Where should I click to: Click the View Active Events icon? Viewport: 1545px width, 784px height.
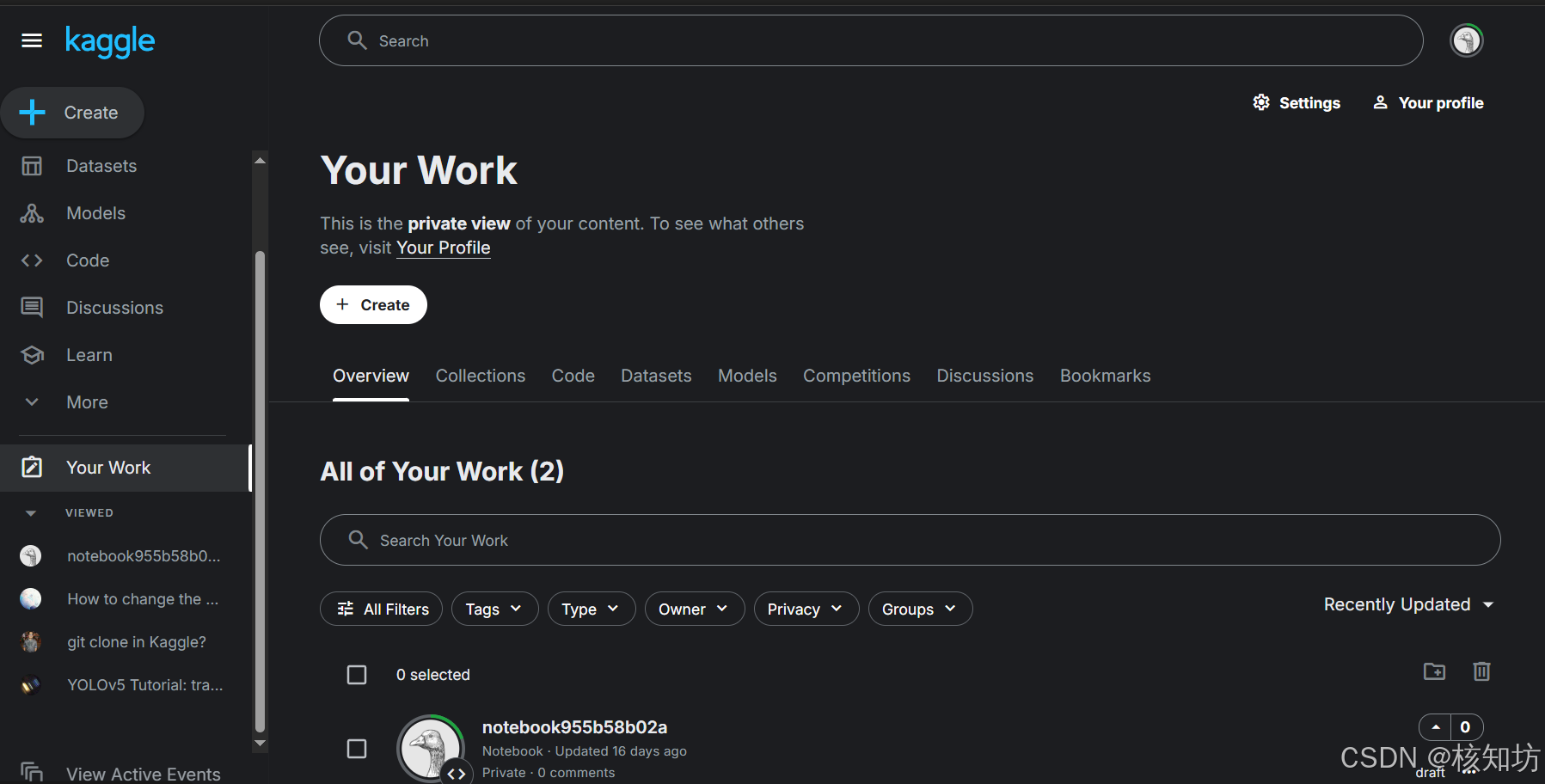click(x=32, y=772)
